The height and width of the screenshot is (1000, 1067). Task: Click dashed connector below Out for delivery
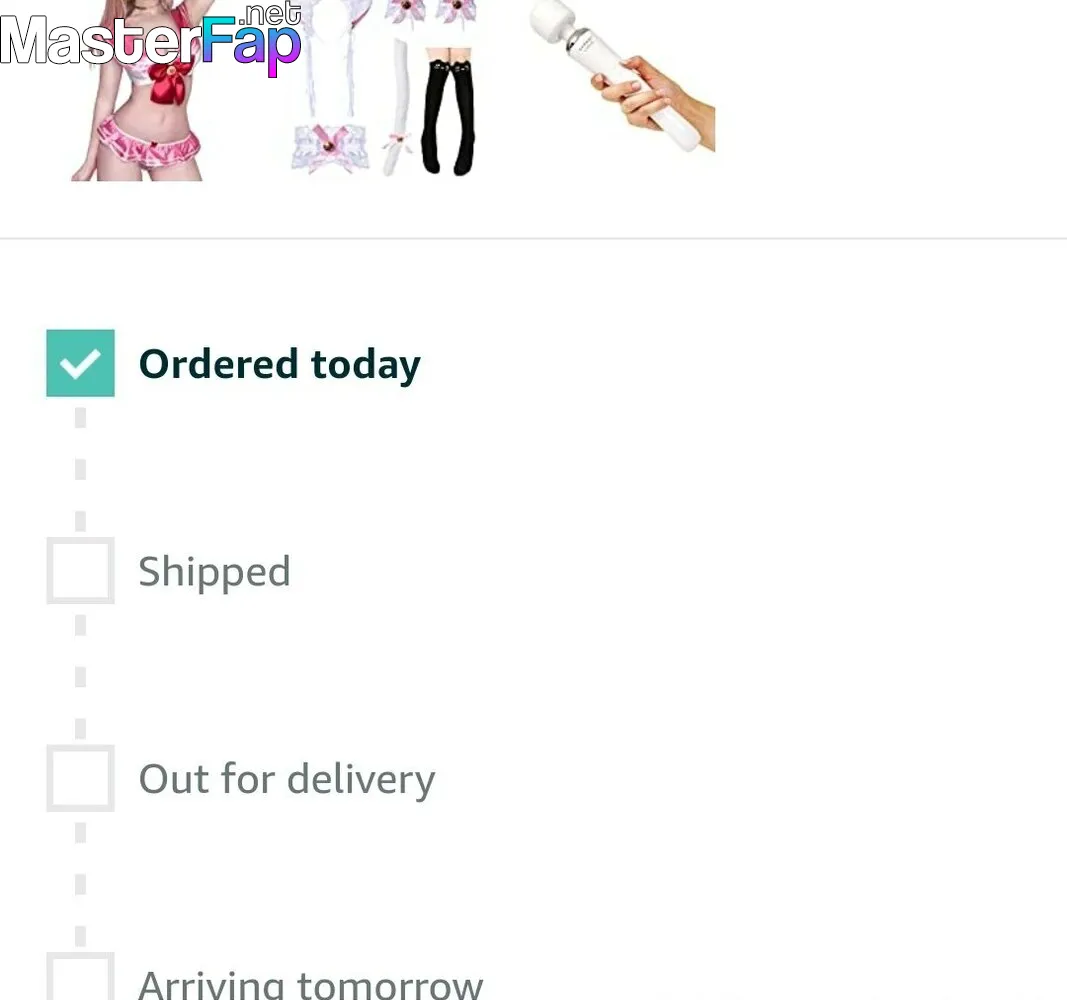pyautogui.click(x=80, y=884)
